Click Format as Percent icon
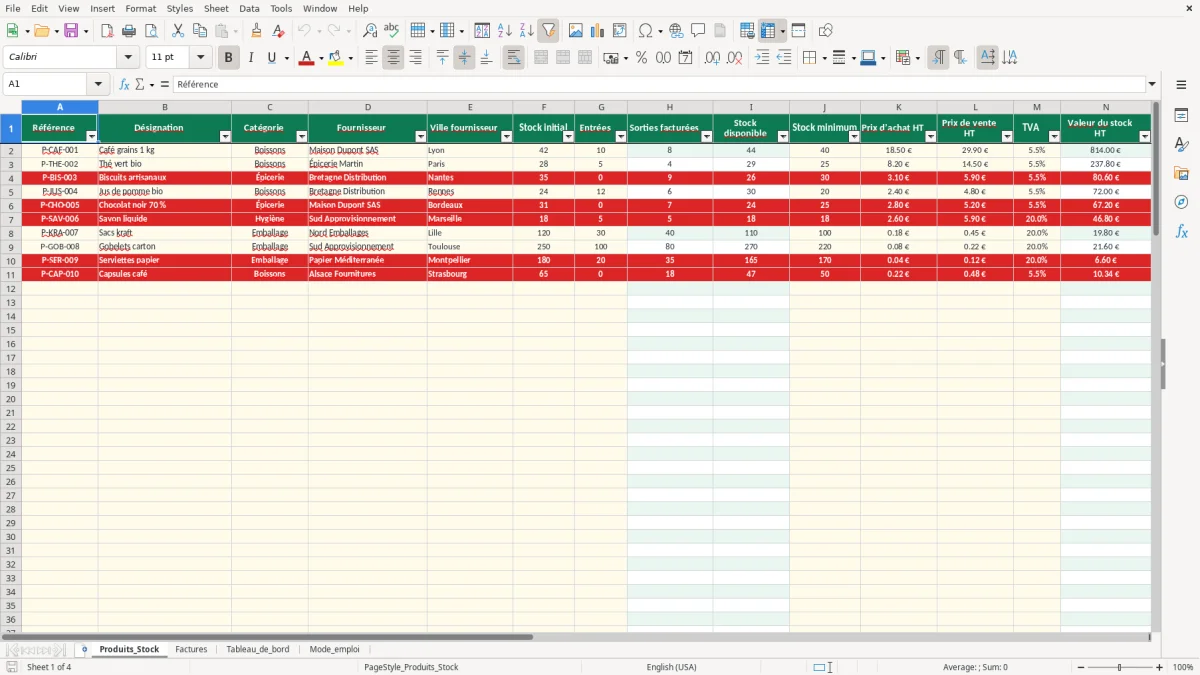This screenshot has height=675, width=1200. tap(641, 58)
